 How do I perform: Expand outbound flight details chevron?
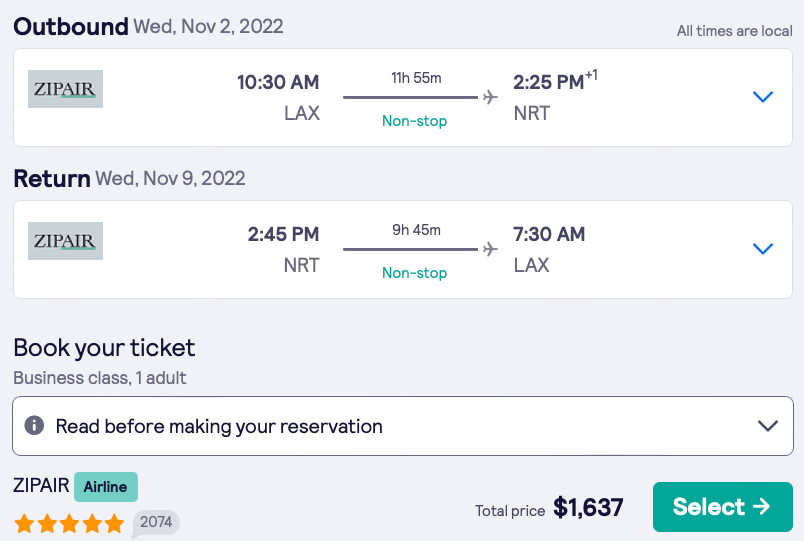(x=763, y=97)
